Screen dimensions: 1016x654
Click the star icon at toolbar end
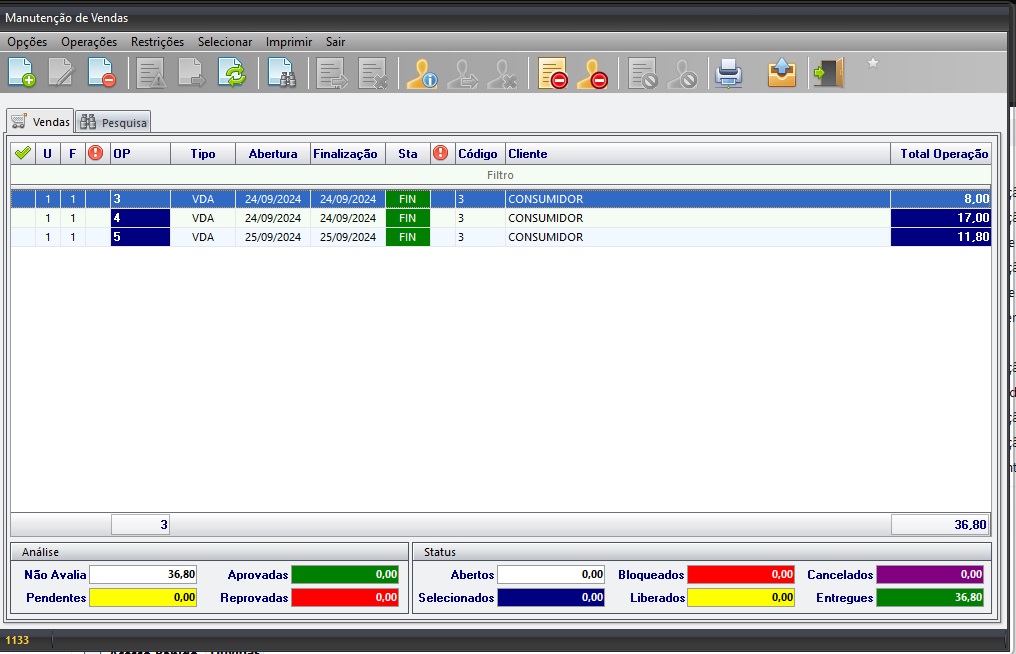[872, 63]
